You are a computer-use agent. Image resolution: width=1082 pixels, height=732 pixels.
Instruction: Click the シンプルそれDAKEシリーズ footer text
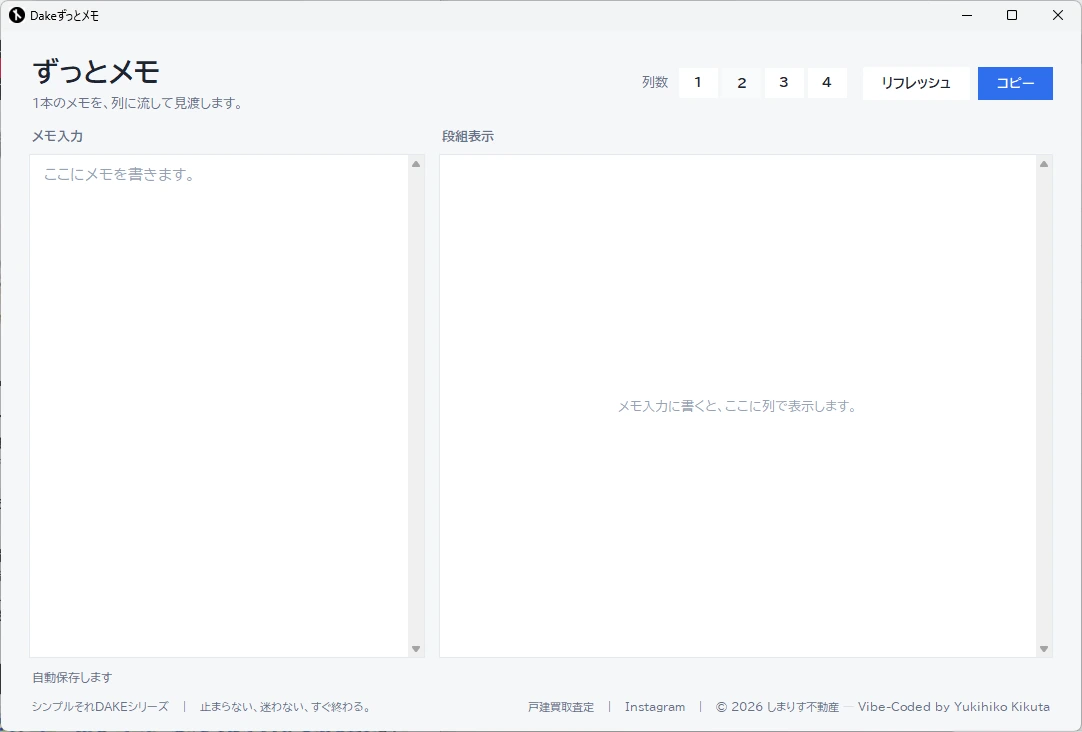(x=100, y=707)
